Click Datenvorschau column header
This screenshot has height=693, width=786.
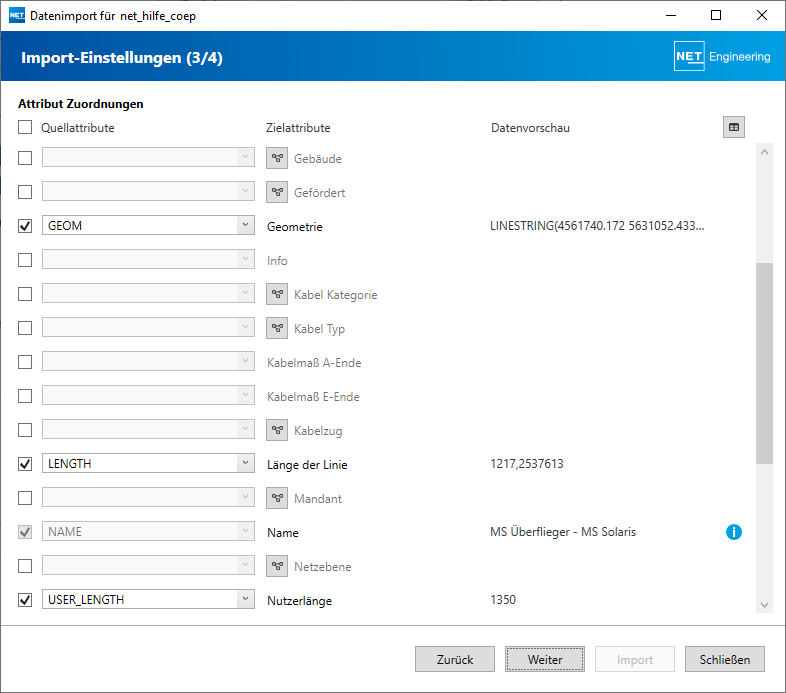pyautogui.click(x=530, y=128)
